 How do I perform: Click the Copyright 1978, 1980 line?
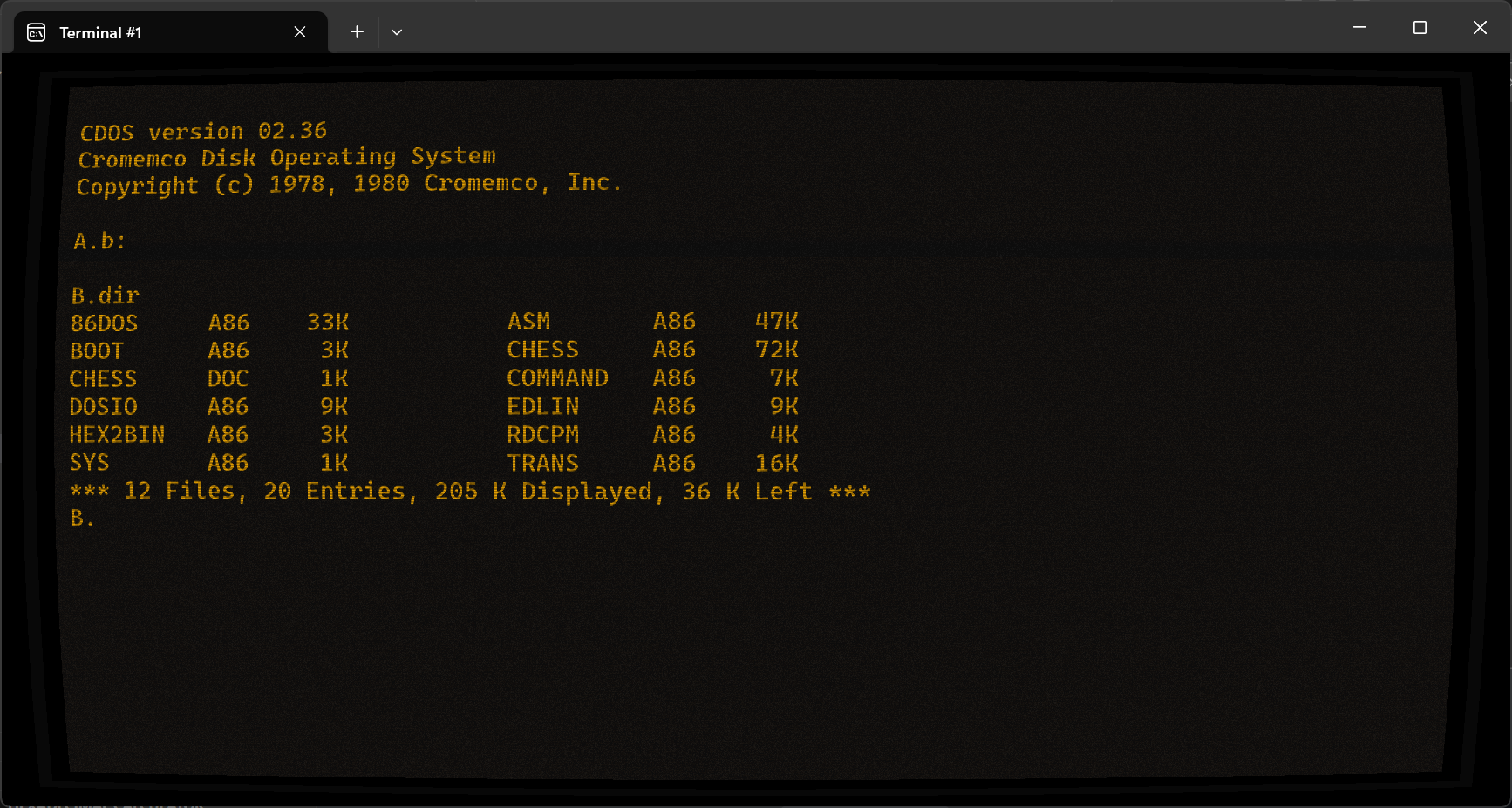click(x=349, y=185)
